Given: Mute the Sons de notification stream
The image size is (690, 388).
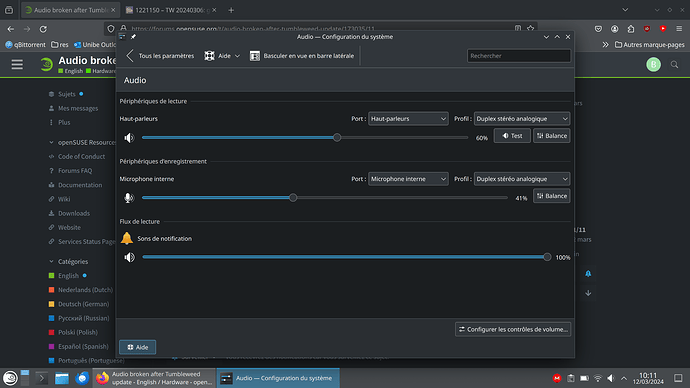Looking at the screenshot, I should [x=129, y=257].
